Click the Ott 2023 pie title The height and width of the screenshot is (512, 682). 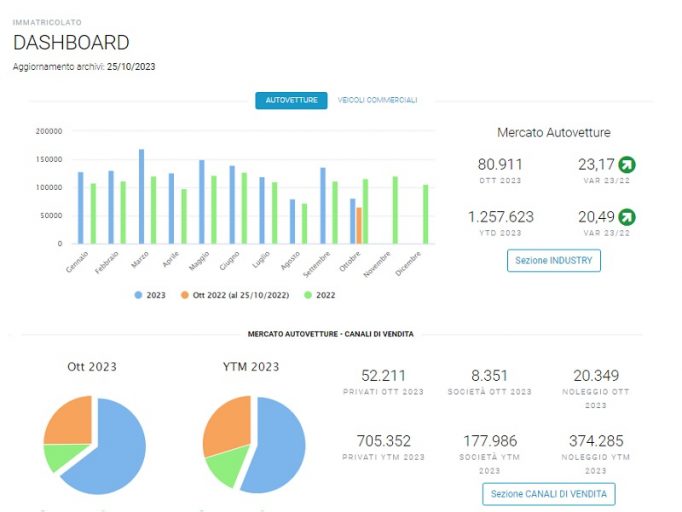pos(92,367)
